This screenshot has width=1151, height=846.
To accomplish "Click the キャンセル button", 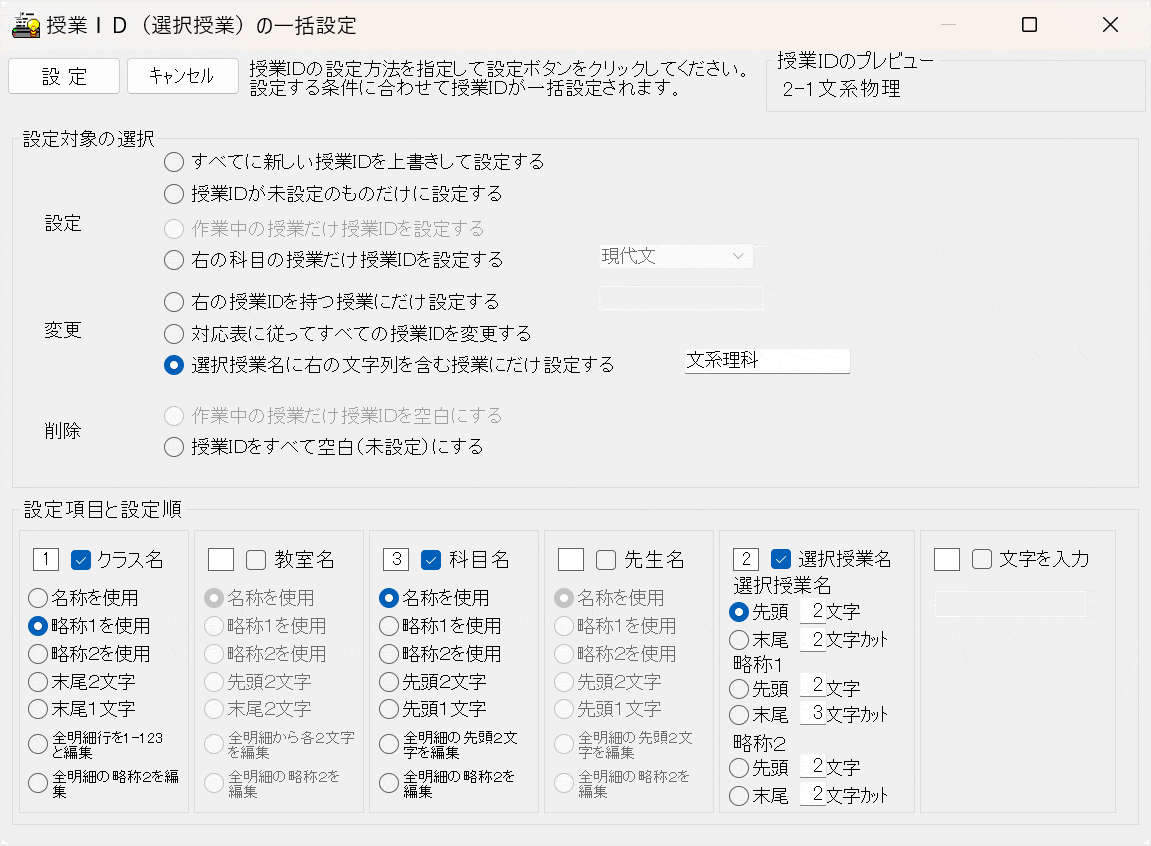I will (x=182, y=75).
